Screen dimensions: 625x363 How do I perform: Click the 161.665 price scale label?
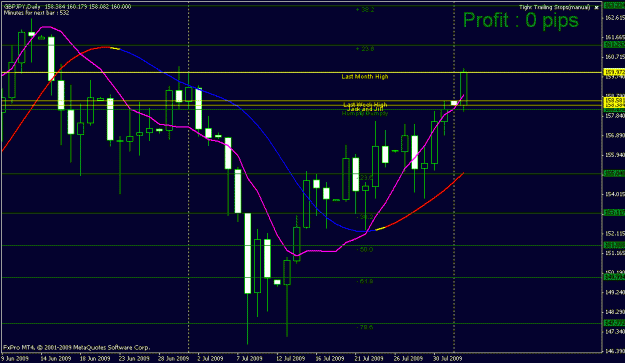pyautogui.click(x=615, y=37)
